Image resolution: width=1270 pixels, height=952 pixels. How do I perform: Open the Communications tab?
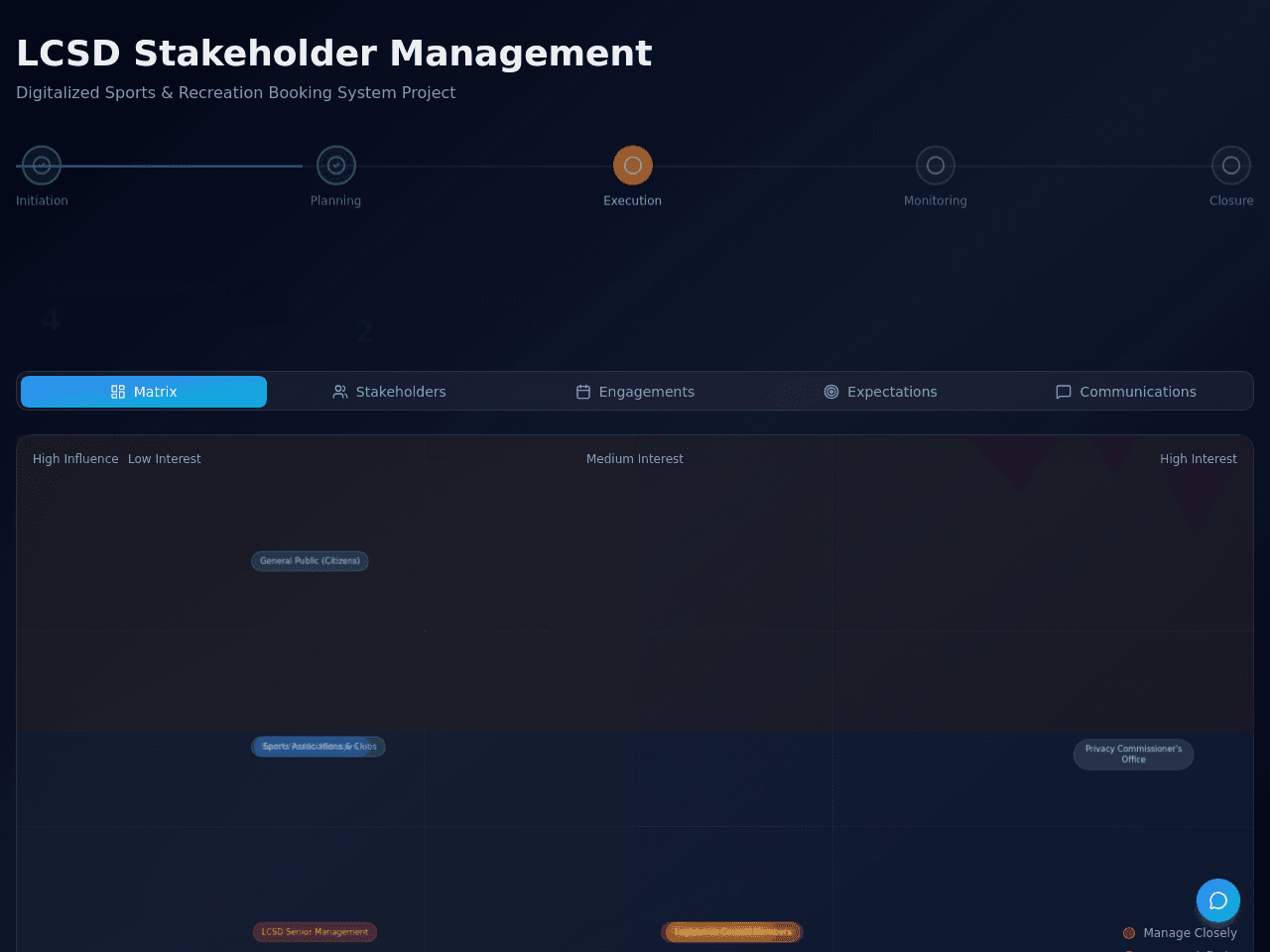click(x=1126, y=392)
